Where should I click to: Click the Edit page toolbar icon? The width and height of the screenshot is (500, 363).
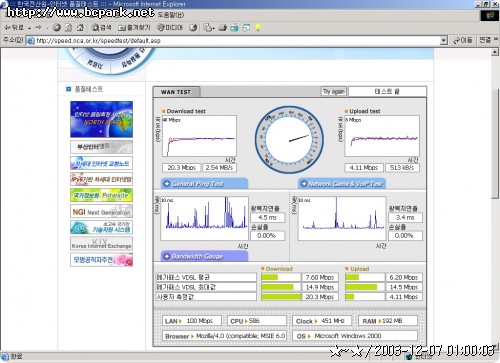tap(235, 28)
